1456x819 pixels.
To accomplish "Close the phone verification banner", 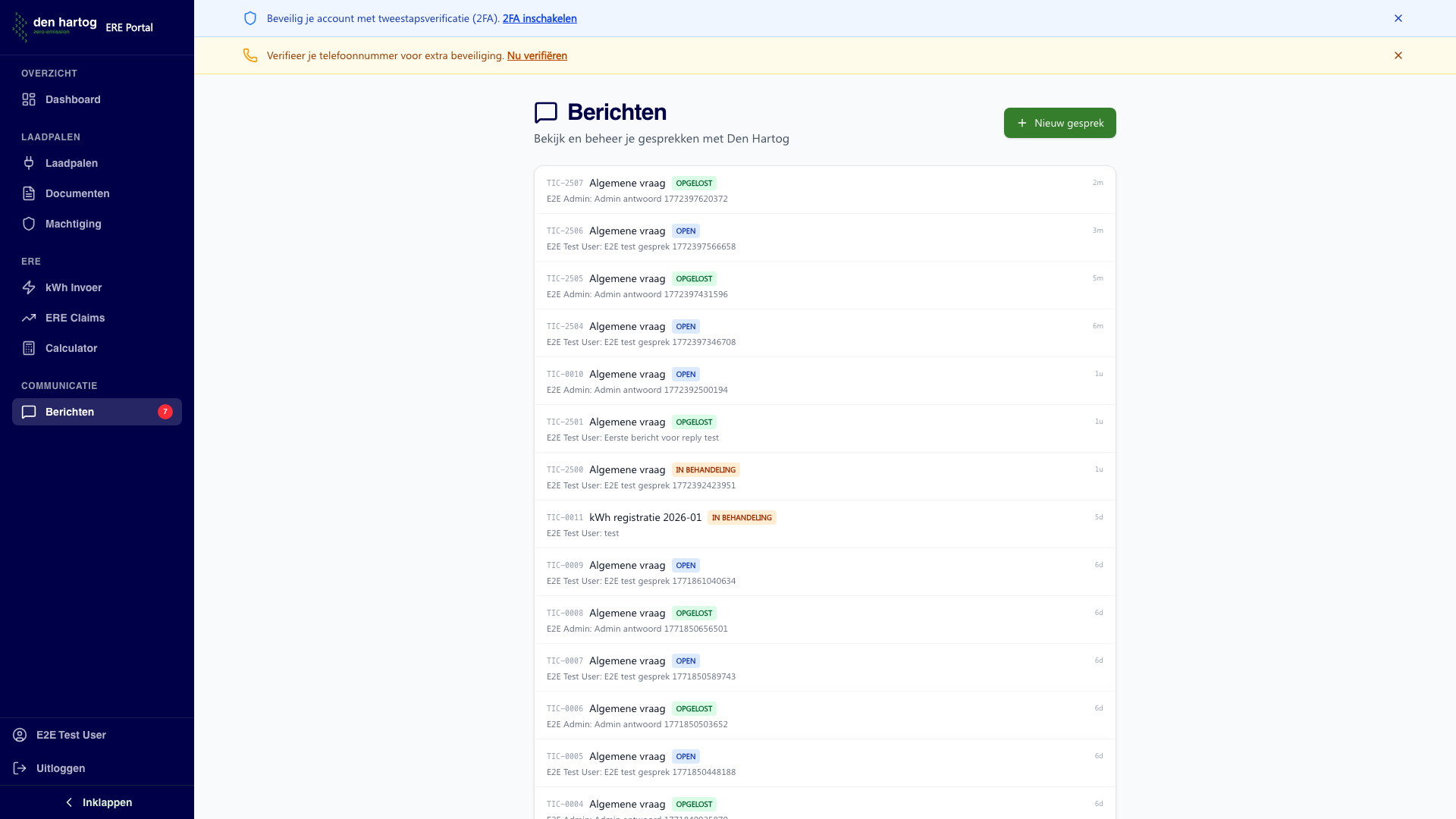I will click(x=1398, y=55).
